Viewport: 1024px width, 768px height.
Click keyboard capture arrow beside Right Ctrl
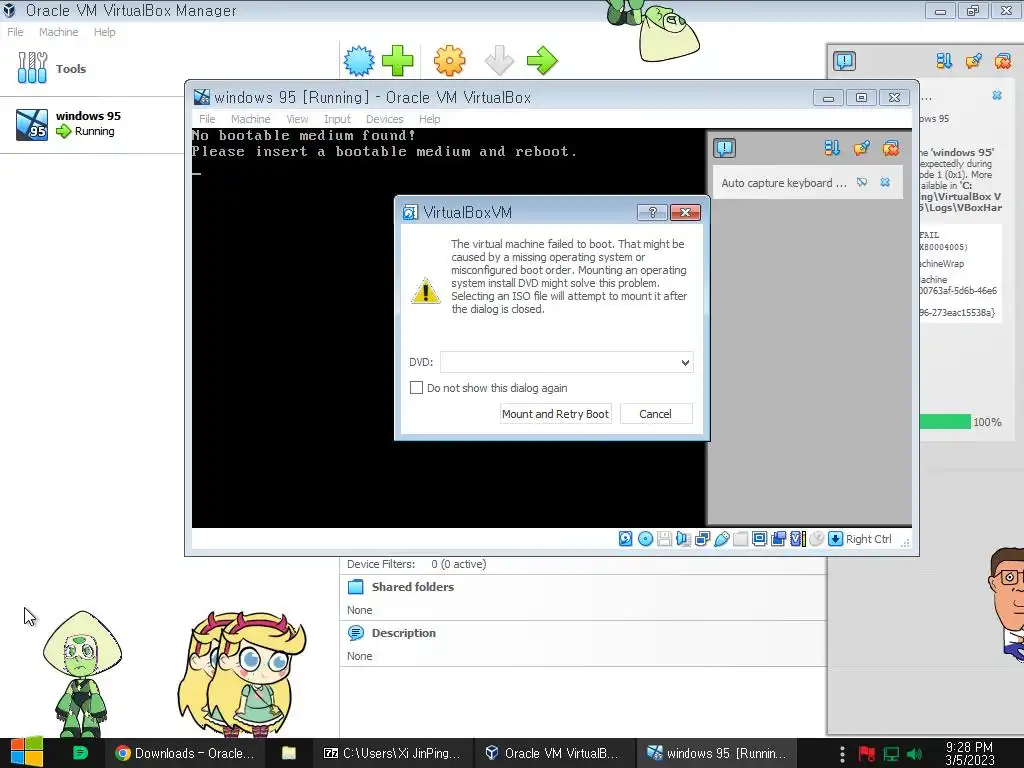(835, 539)
